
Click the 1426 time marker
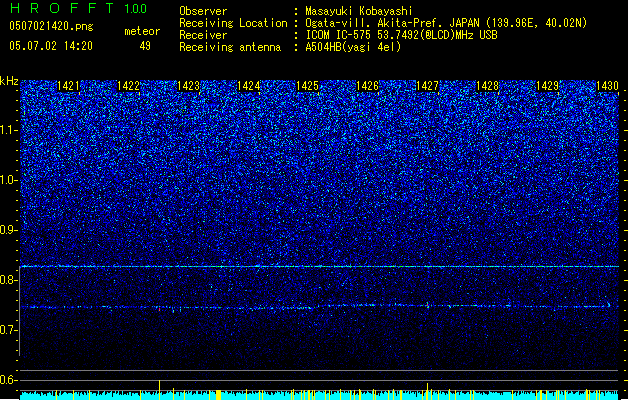pyautogui.click(x=367, y=86)
